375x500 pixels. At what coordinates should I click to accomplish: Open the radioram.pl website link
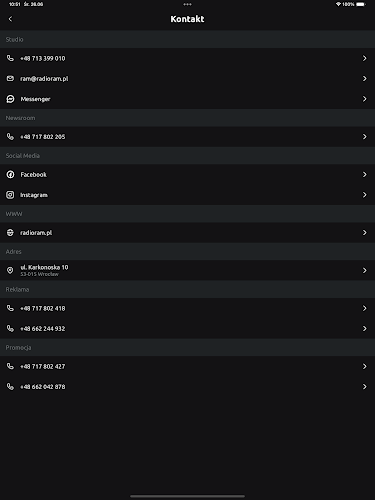pyautogui.click(x=187, y=233)
